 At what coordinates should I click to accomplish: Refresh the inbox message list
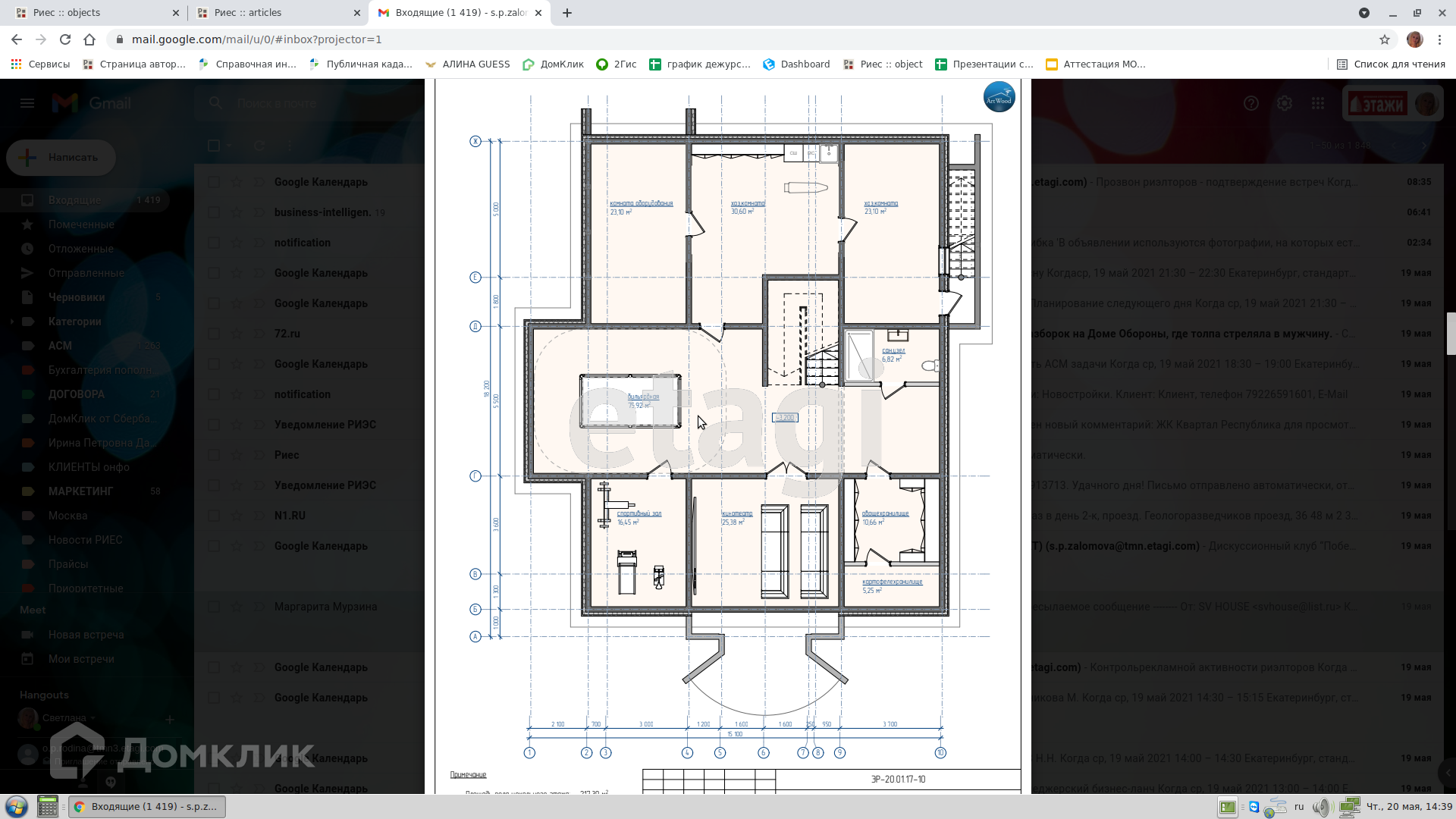(259, 146)
